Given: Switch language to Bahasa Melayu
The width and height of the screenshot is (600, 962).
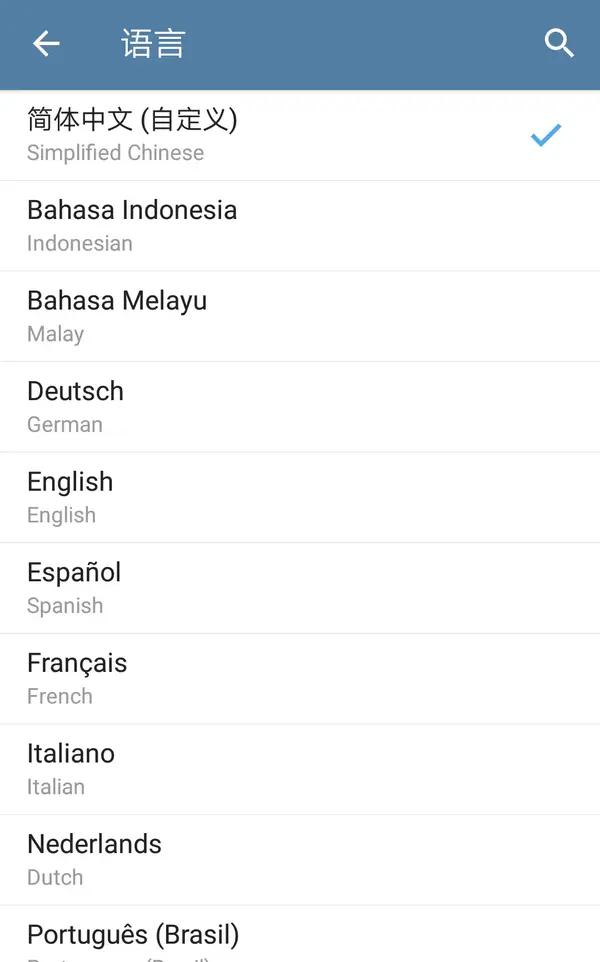Looking at the screenshot, I should pos(117,301).
